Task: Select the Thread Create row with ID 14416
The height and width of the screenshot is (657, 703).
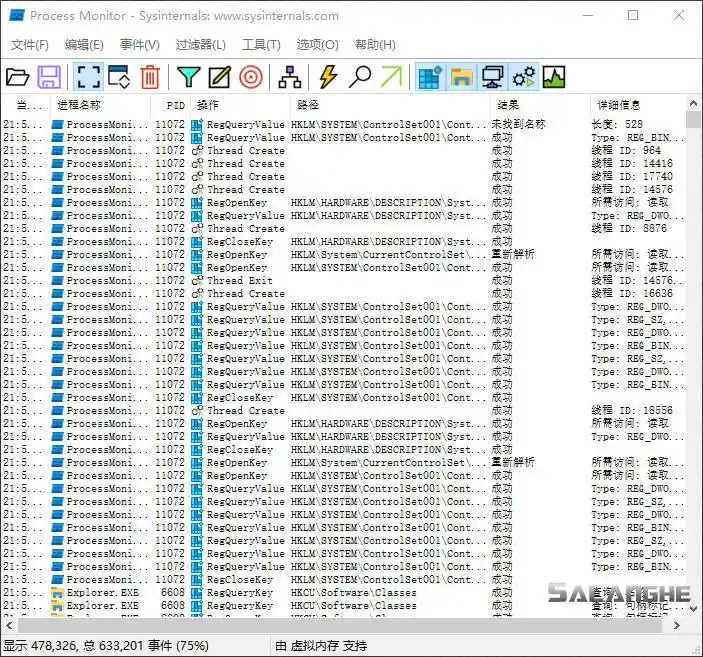Action: 343,163
